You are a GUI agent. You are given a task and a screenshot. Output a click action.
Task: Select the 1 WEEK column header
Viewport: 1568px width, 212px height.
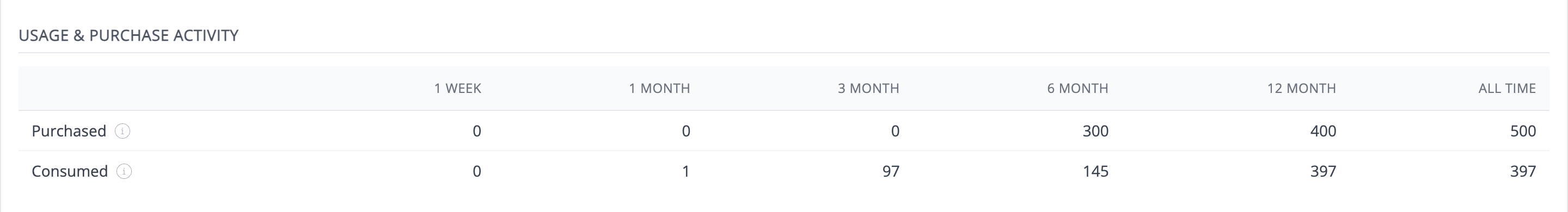pos(458,89)
